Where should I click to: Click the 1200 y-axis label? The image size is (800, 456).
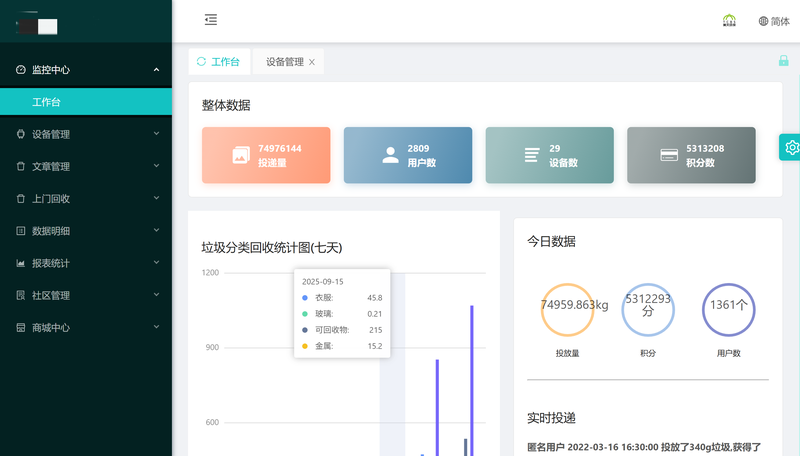coord(210,273)
